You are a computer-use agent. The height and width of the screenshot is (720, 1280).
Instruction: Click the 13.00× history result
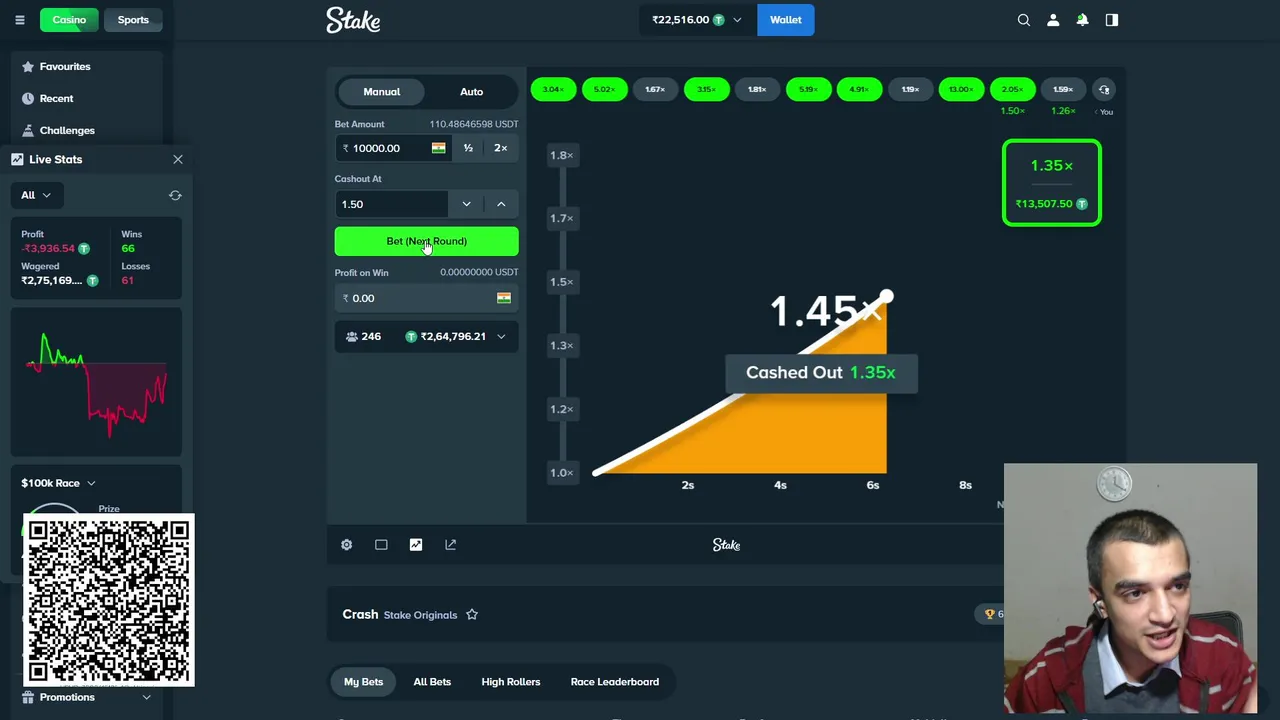(x=961, y=90)
